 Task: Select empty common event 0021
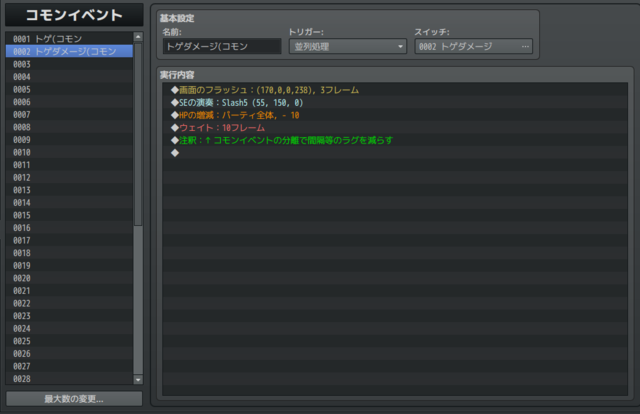click(x=69, y=291)
